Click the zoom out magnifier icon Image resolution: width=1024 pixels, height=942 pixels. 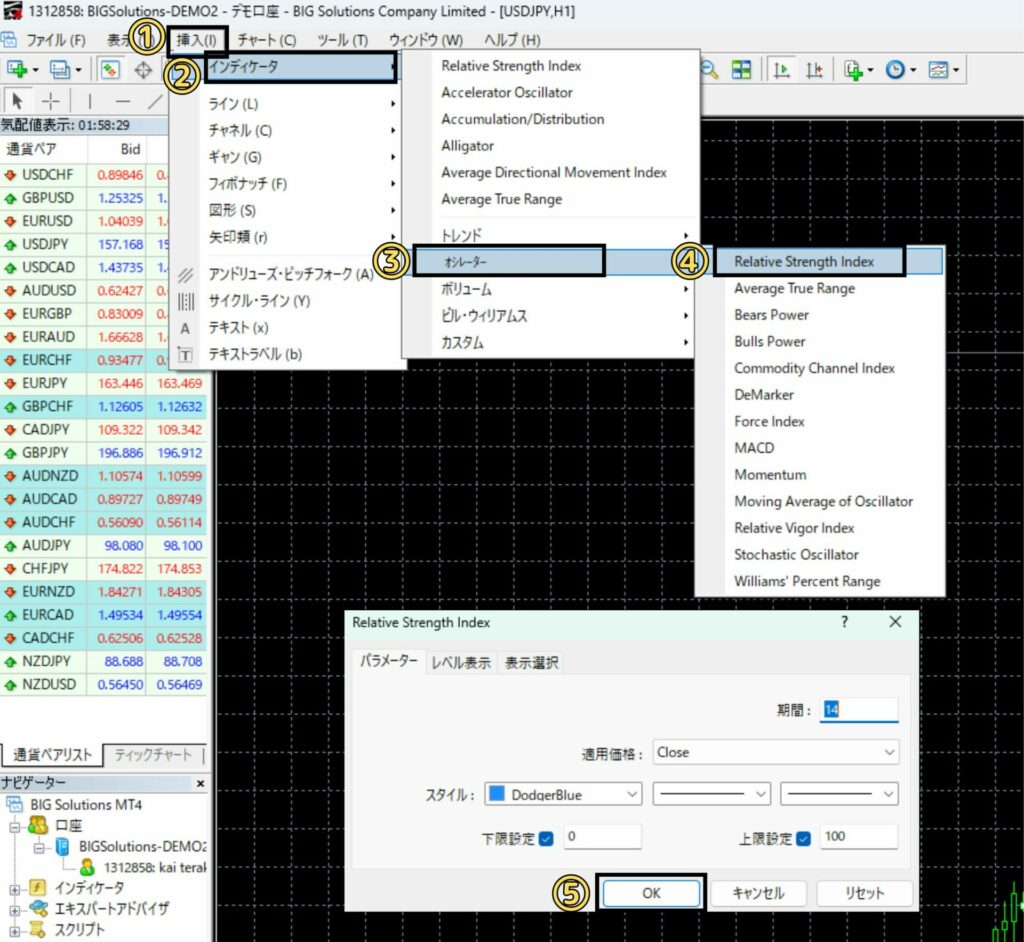click(x=710, y=69)
